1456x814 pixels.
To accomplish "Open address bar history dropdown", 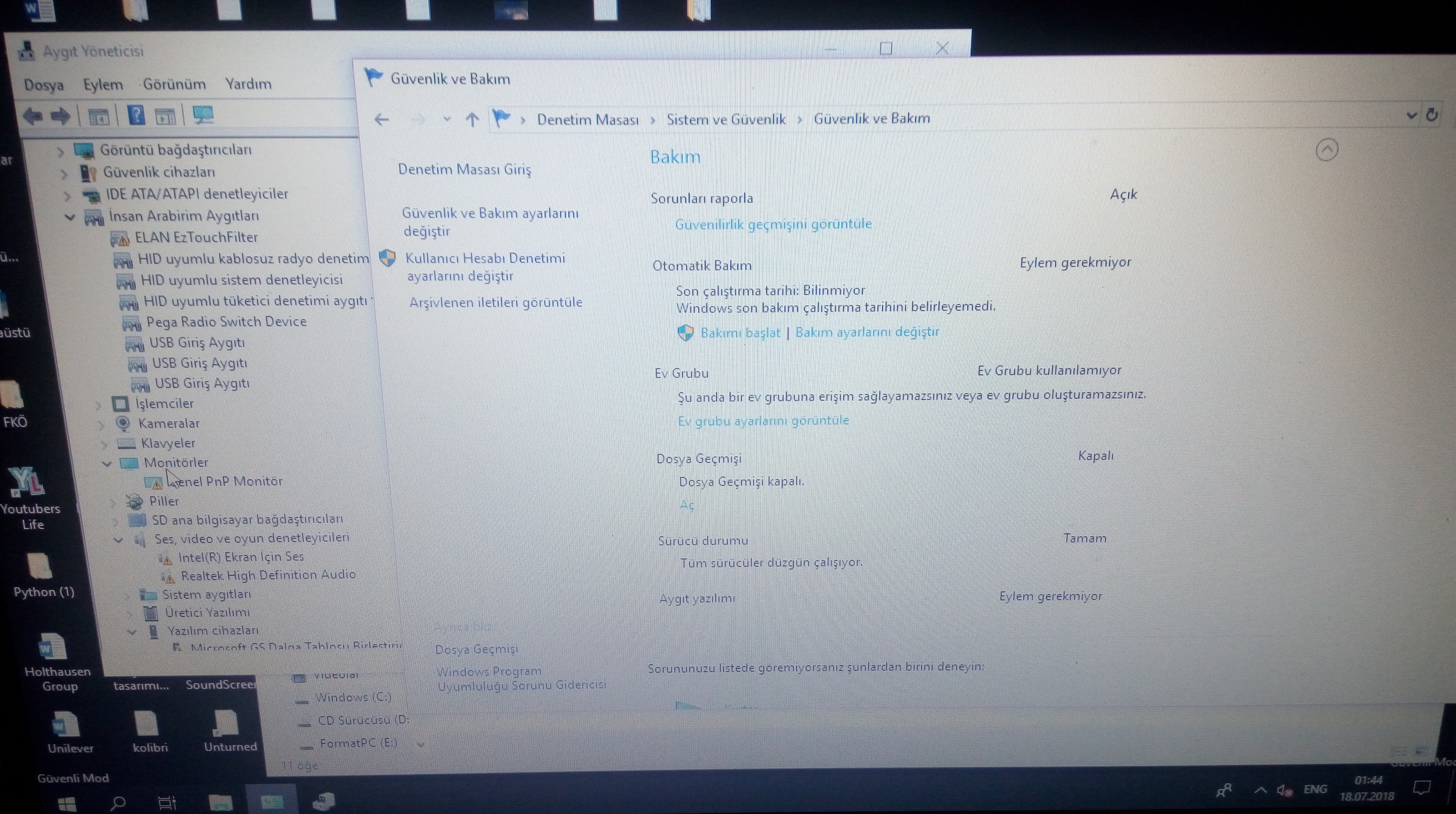I will coord(1411,116).
